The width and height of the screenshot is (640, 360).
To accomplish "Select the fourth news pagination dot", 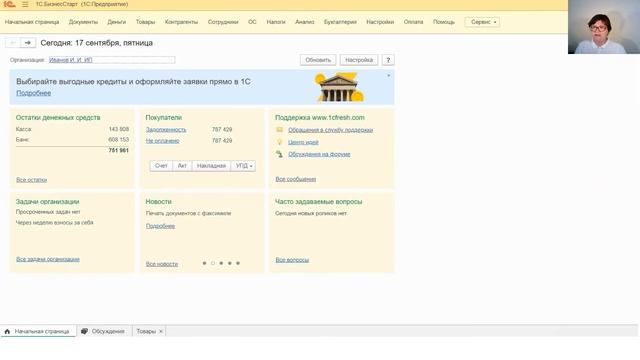I will coord(230,263).
